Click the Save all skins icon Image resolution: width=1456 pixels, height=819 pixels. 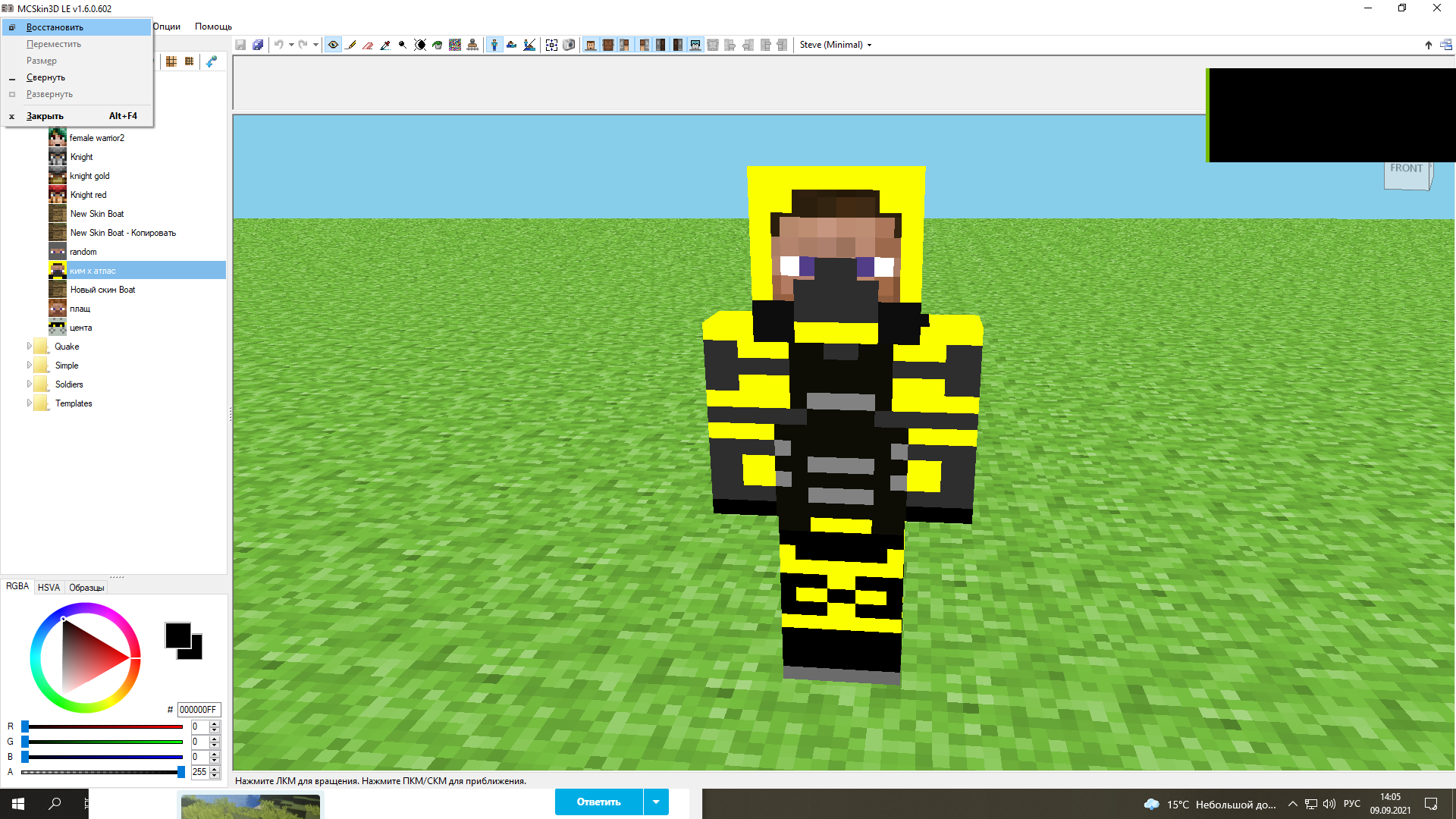(x=258, y=45)
